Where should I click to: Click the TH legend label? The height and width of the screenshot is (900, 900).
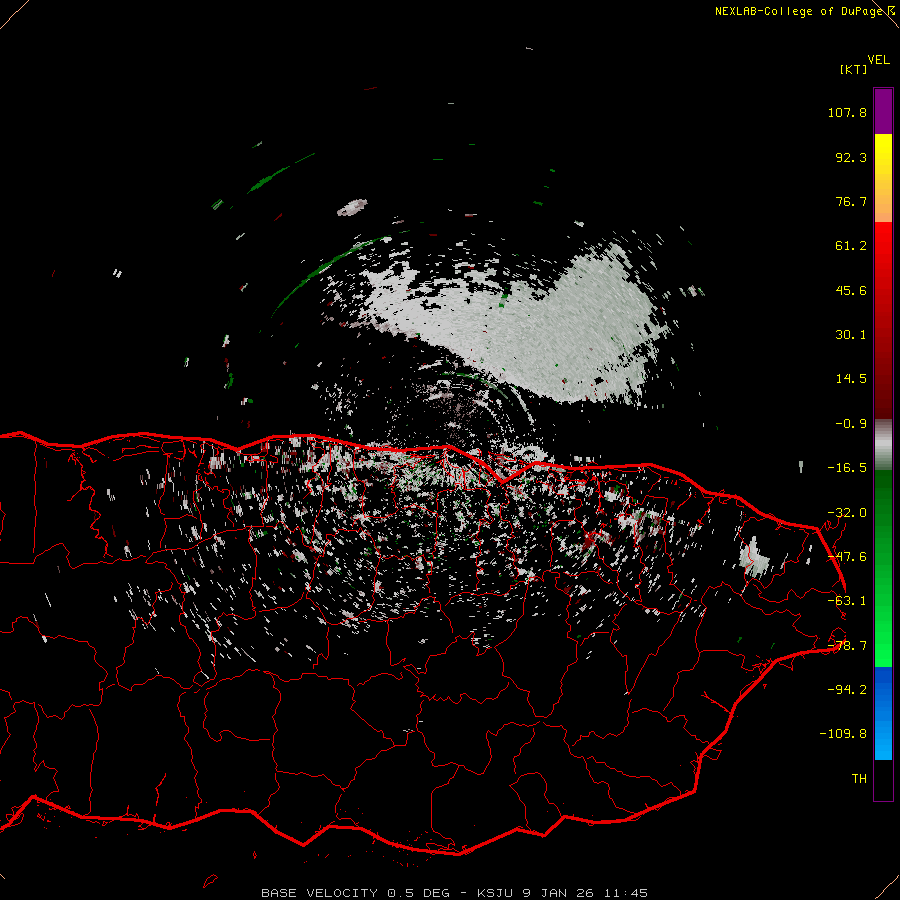tap(859, 779)
